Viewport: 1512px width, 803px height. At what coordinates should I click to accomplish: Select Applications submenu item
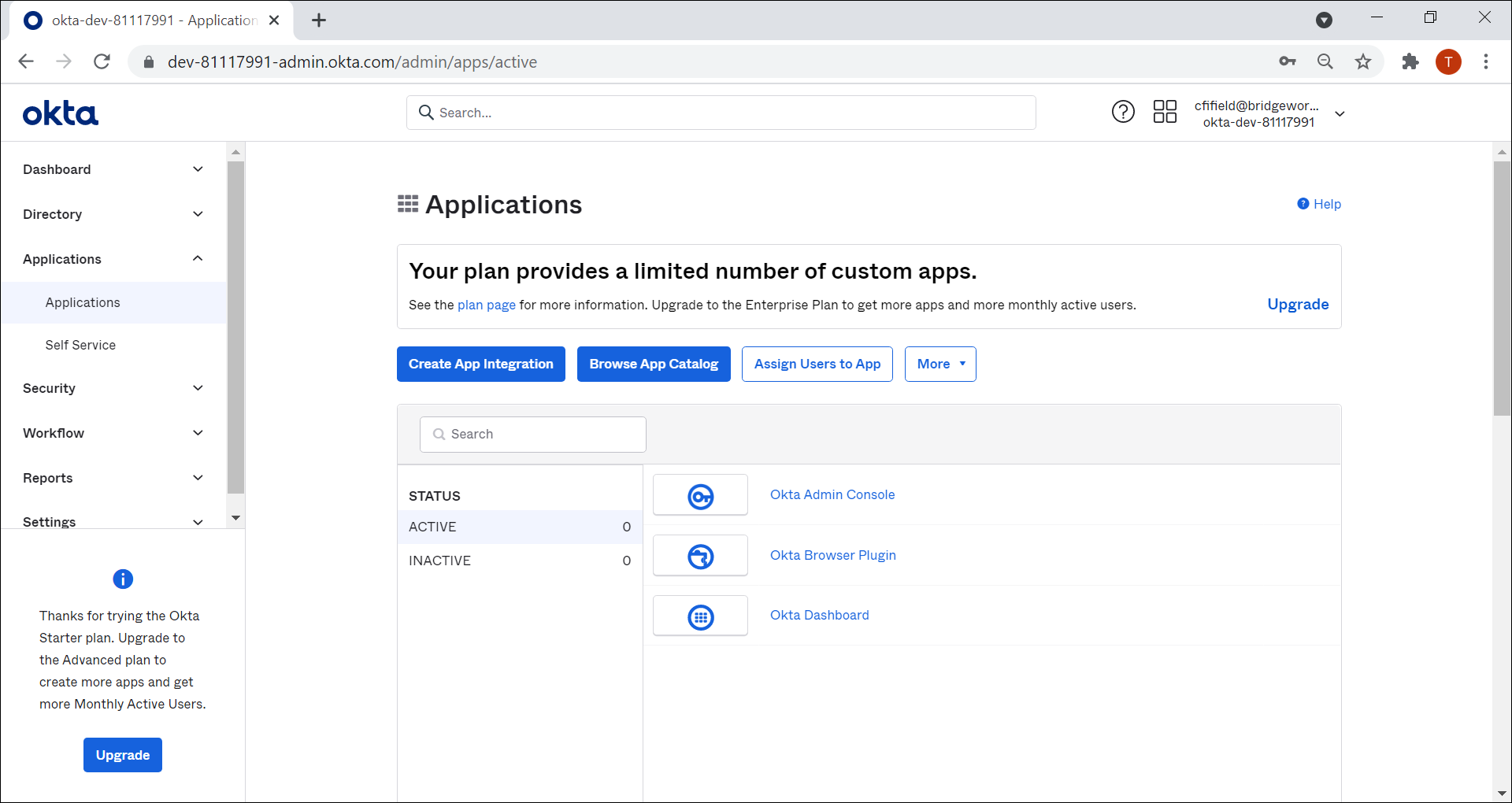(113, 303)
